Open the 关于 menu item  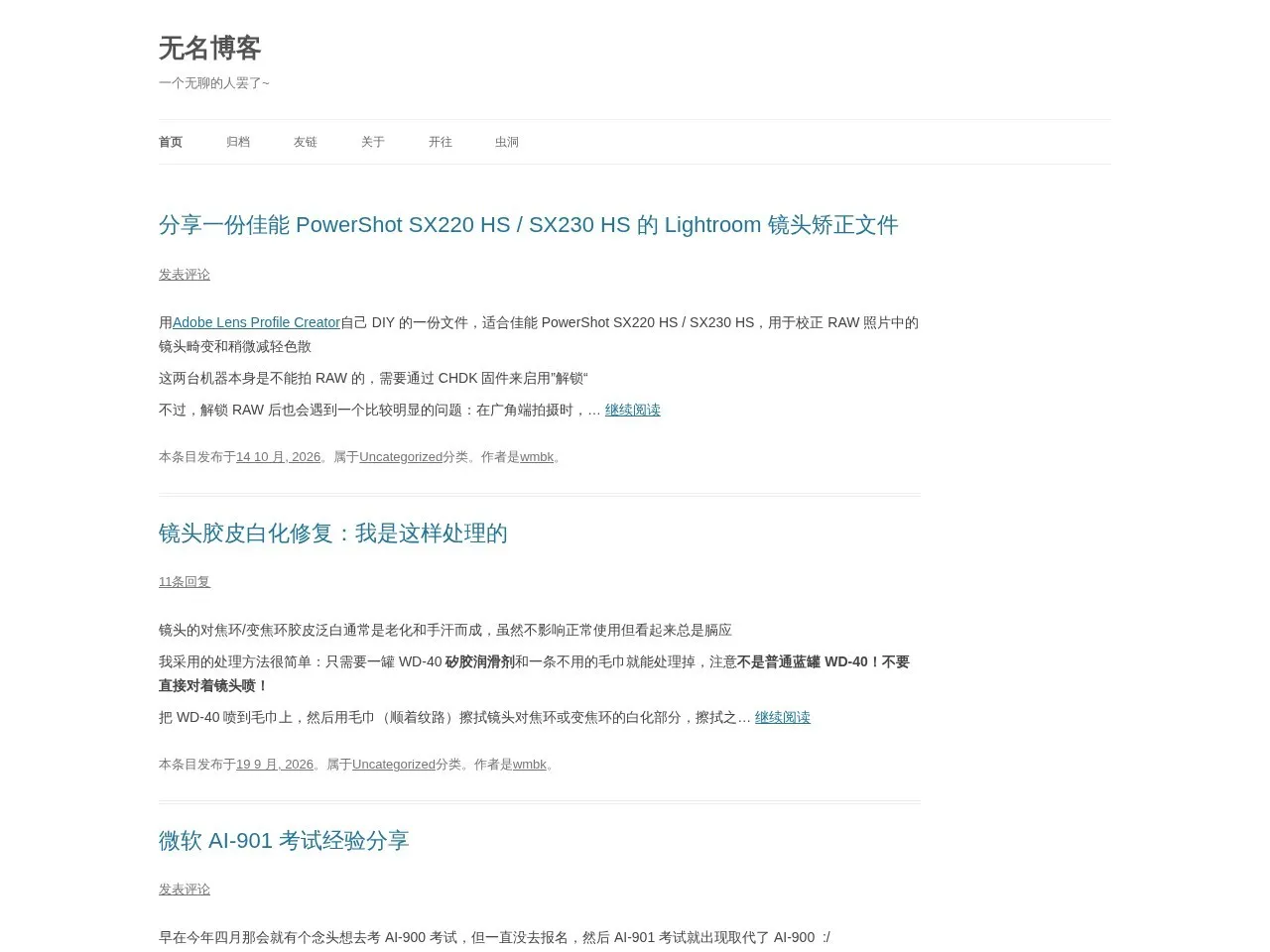[373, 142]
